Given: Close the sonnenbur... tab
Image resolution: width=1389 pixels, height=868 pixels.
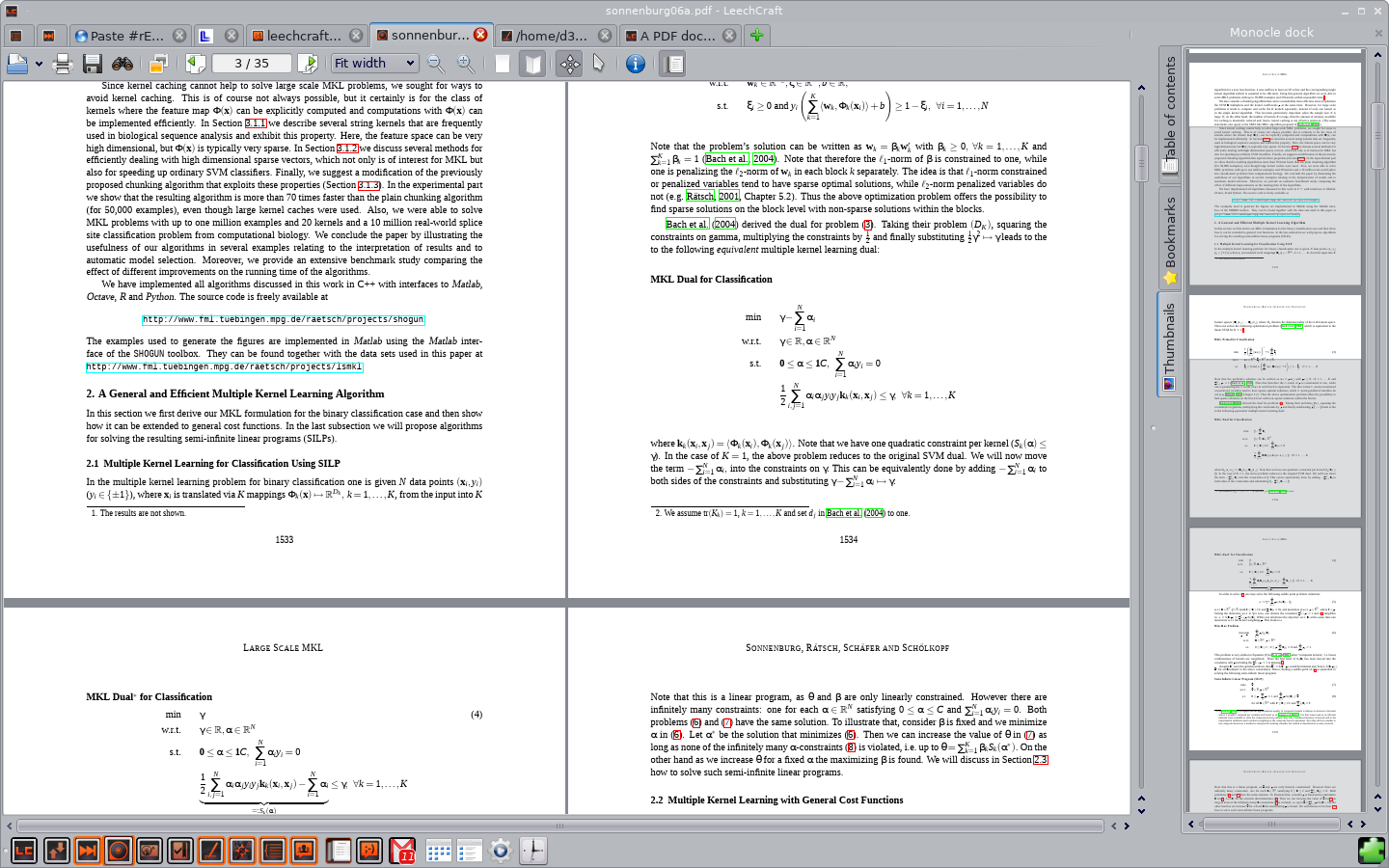Looking at the screenshot, I should tap(480, 35).
